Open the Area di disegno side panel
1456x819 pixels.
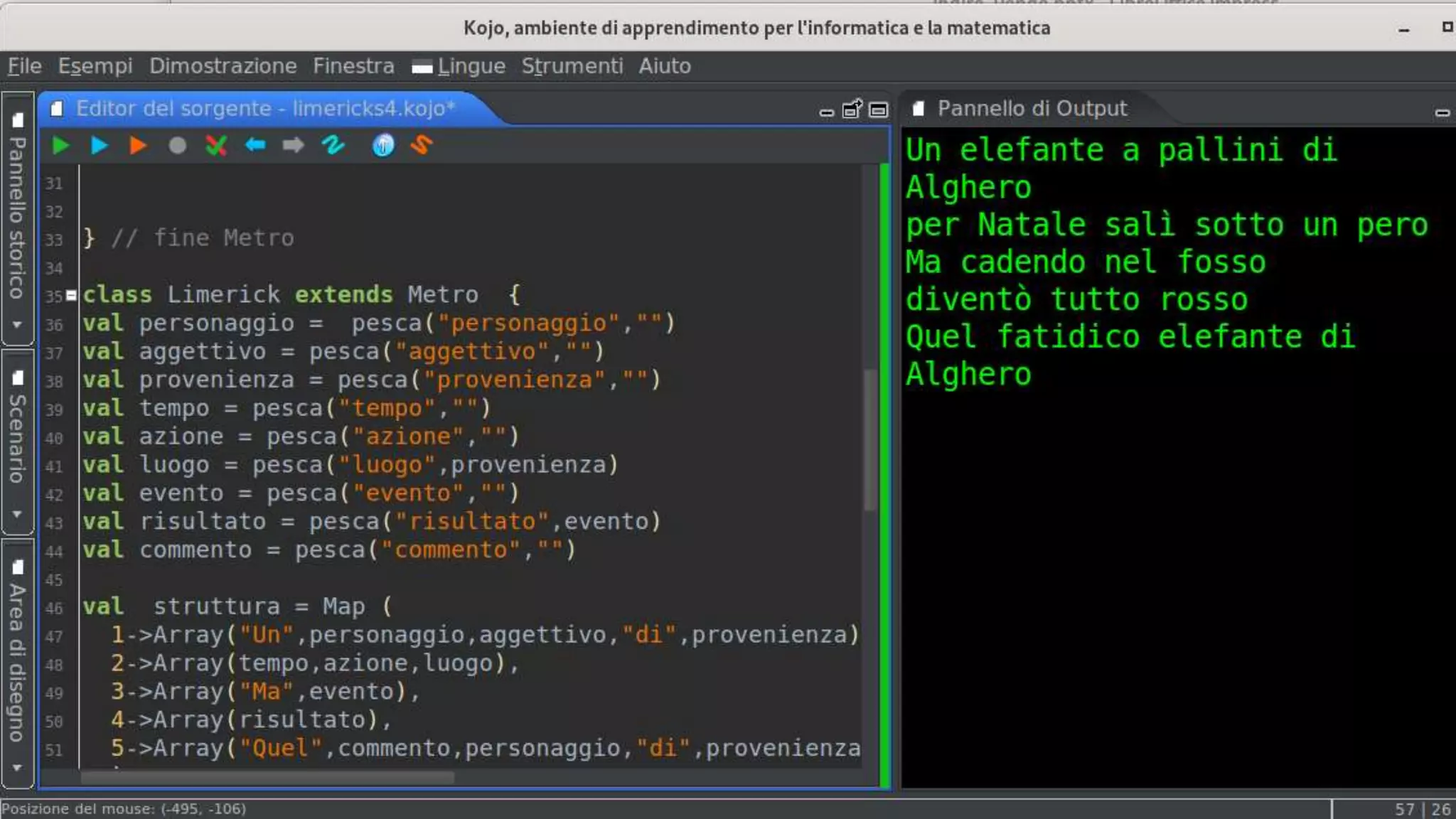tap(17, 661)
